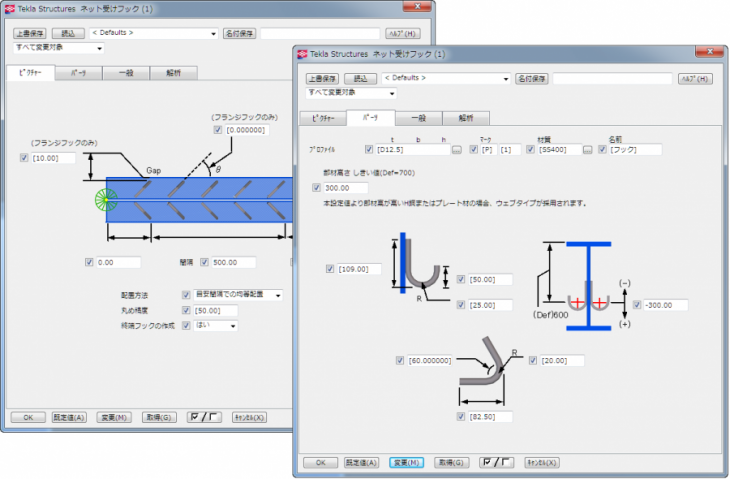Screen dimensions: 730x479
Task: Toggle checkbox beside [20.00] radius field
Action: tap(533, 360)
